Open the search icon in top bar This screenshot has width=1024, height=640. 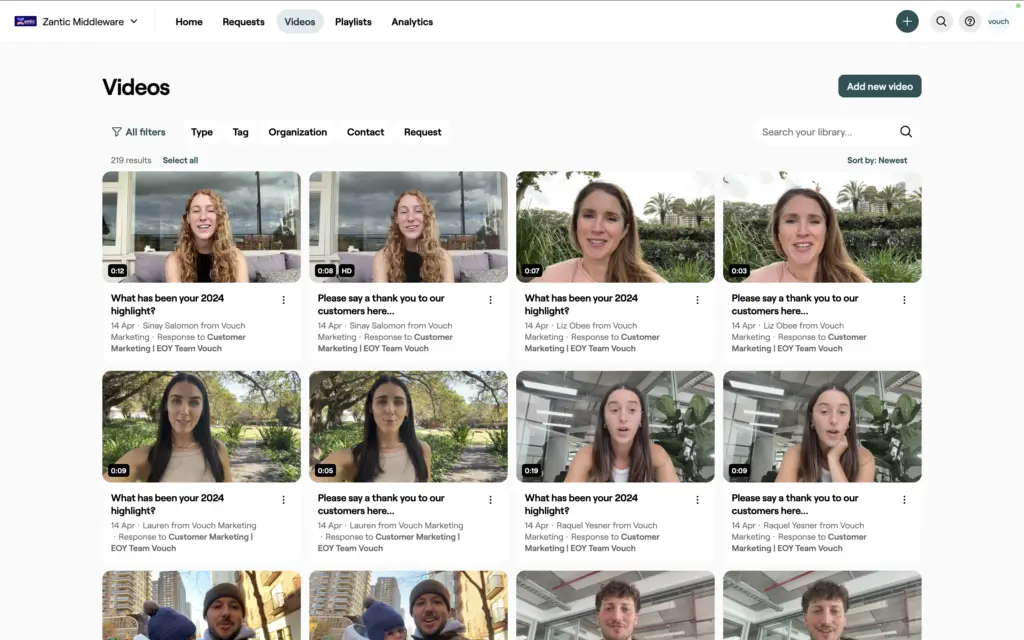pyautogui.click(x=941, y=22)
